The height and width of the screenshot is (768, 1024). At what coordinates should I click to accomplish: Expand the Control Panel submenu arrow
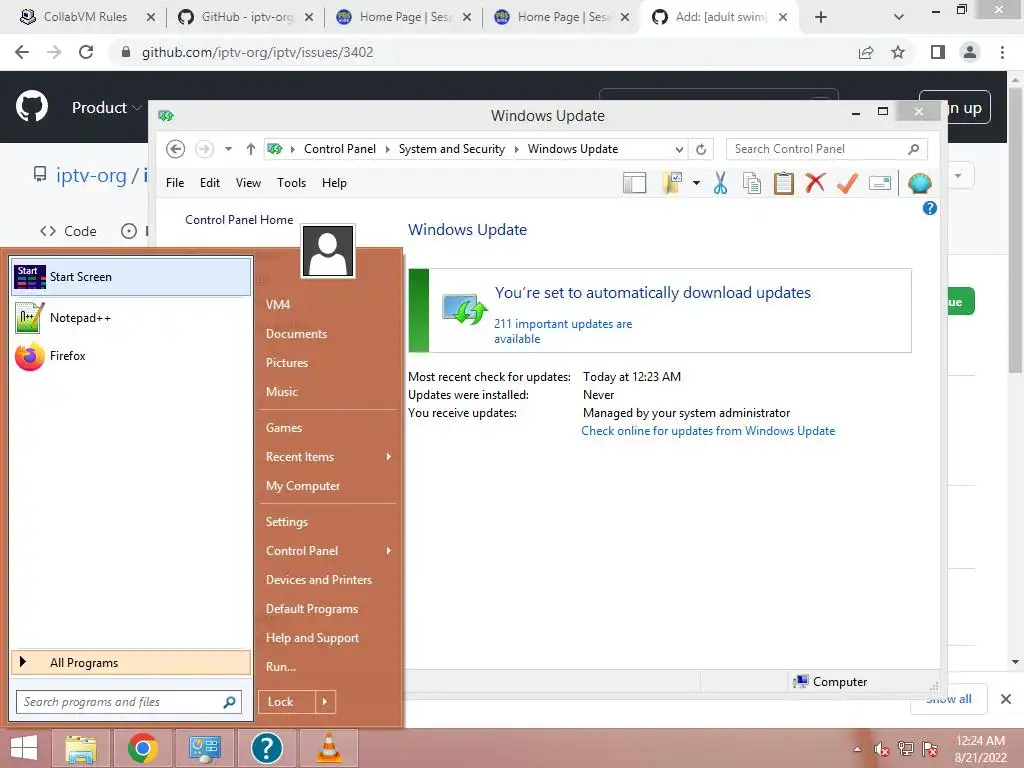point(389,551)
